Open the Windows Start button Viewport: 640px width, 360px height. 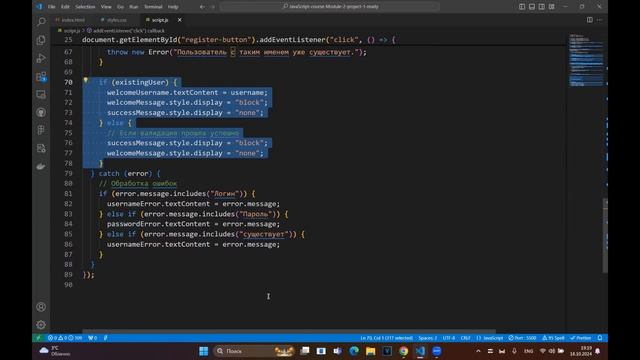tap(204, 351)
